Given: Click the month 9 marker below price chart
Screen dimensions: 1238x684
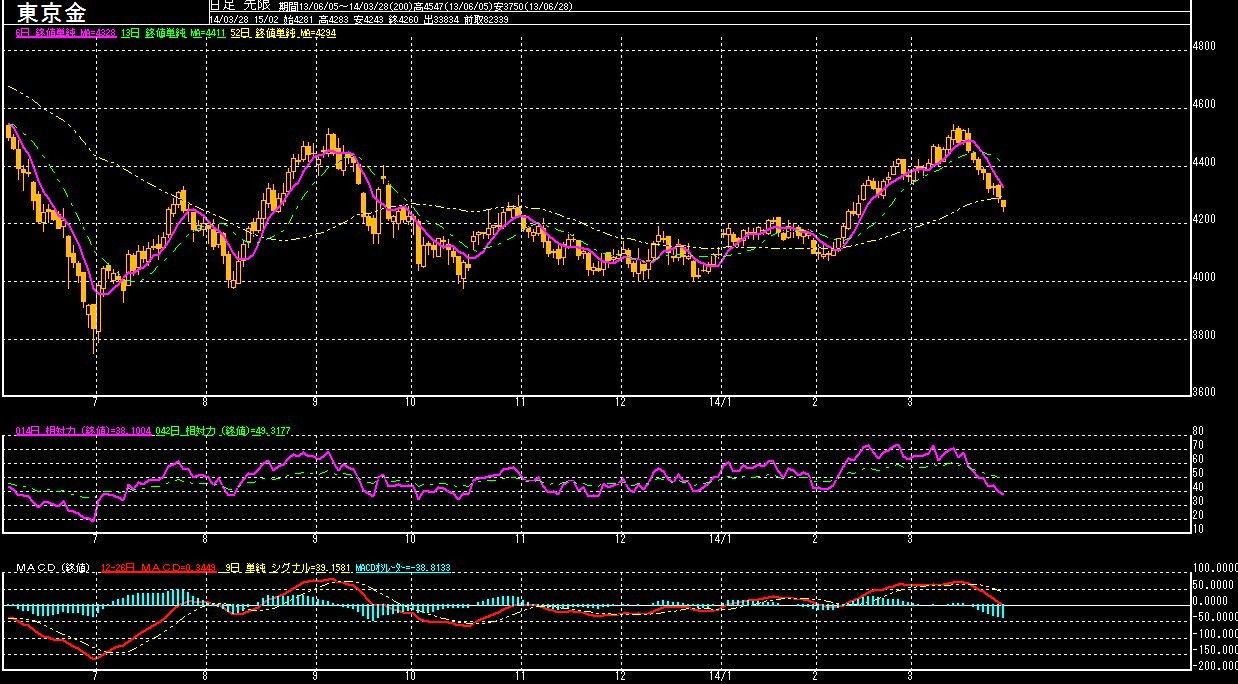Looking at the screenshot, I should 315,403.
